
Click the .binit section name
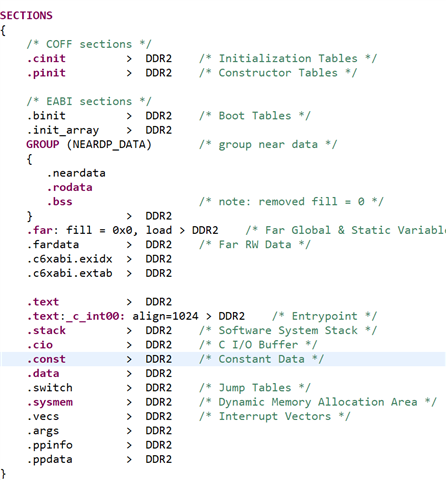point(46,116)
